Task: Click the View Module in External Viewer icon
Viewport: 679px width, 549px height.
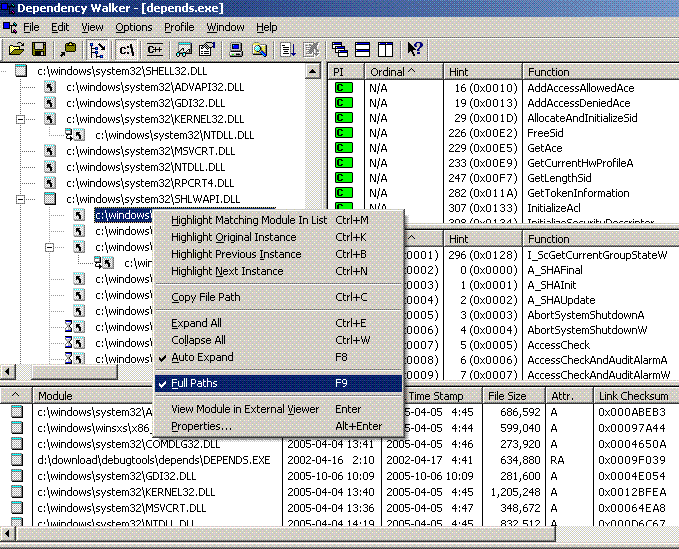Action: tap(184, 49)
